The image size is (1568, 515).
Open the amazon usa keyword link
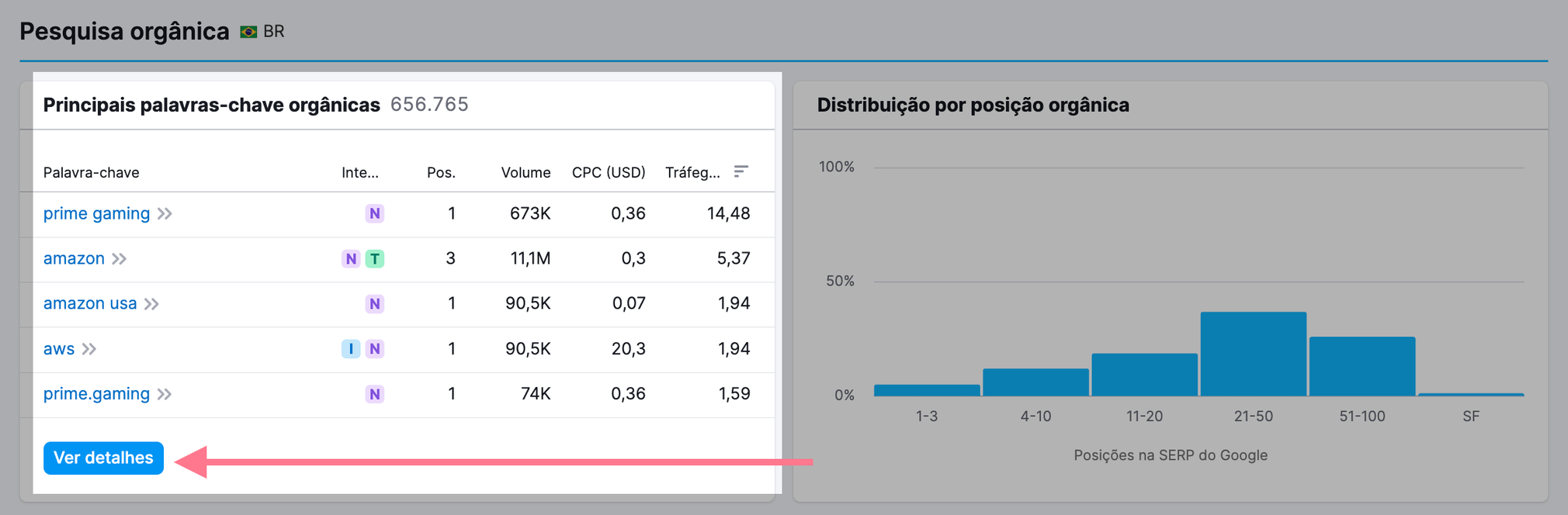pos(90,303)
